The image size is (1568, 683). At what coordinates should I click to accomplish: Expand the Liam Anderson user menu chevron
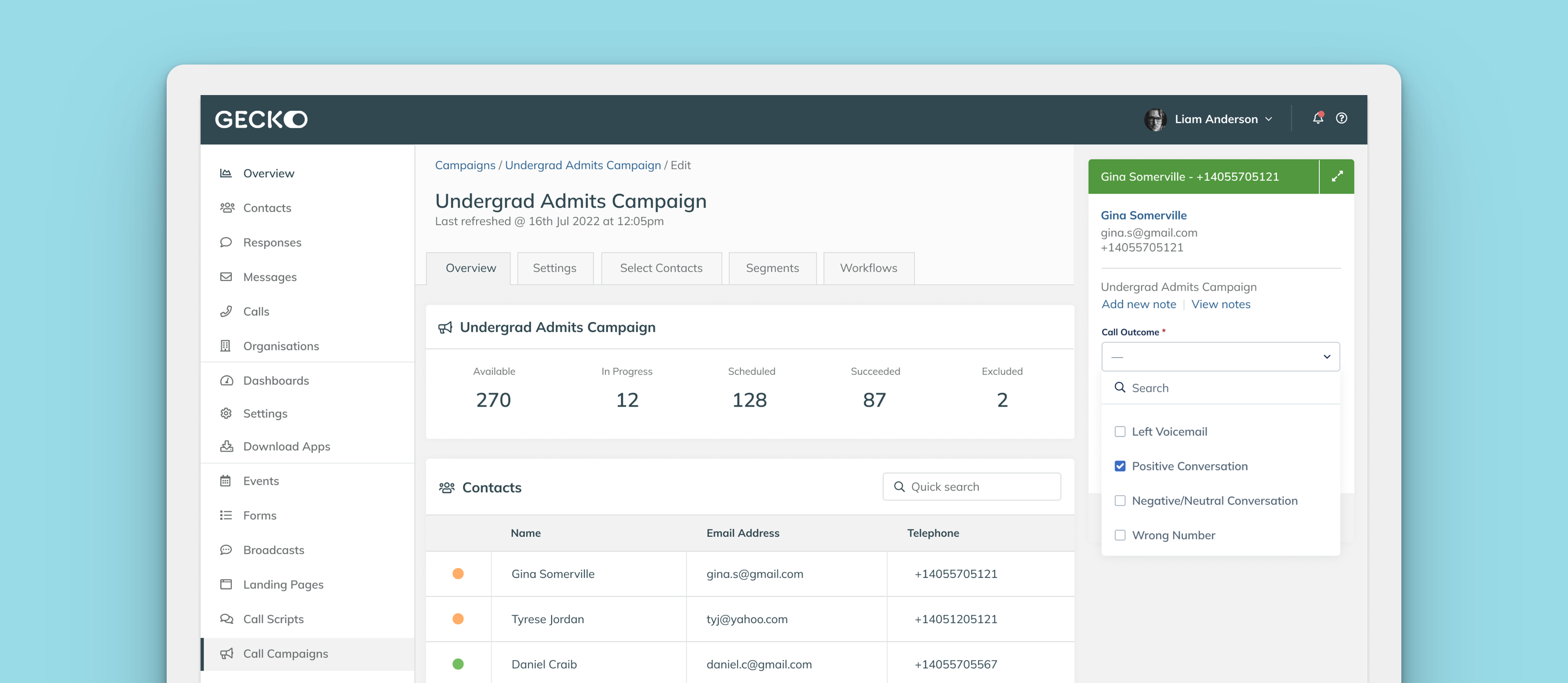(1269, 119)
